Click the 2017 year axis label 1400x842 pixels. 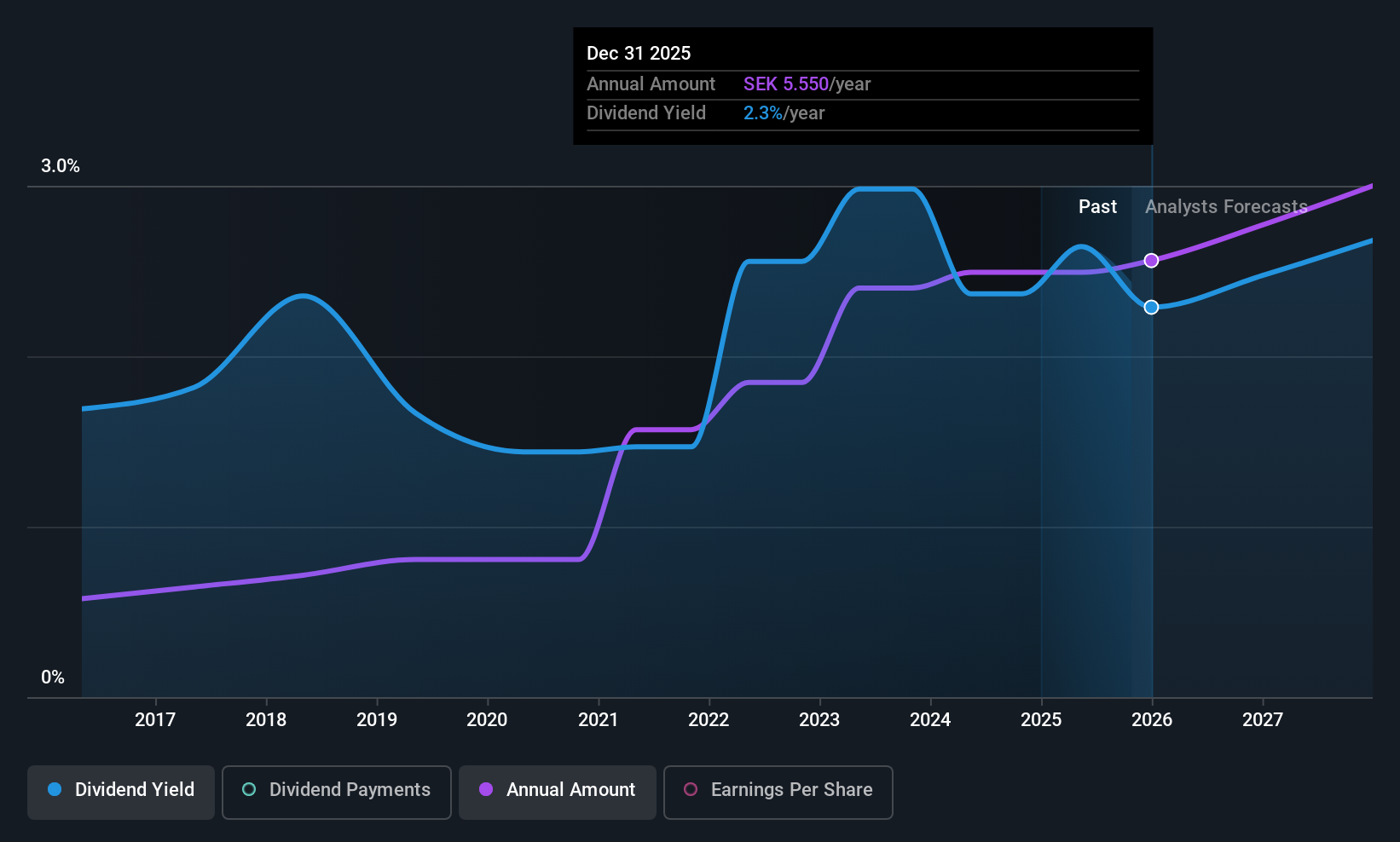155,720
